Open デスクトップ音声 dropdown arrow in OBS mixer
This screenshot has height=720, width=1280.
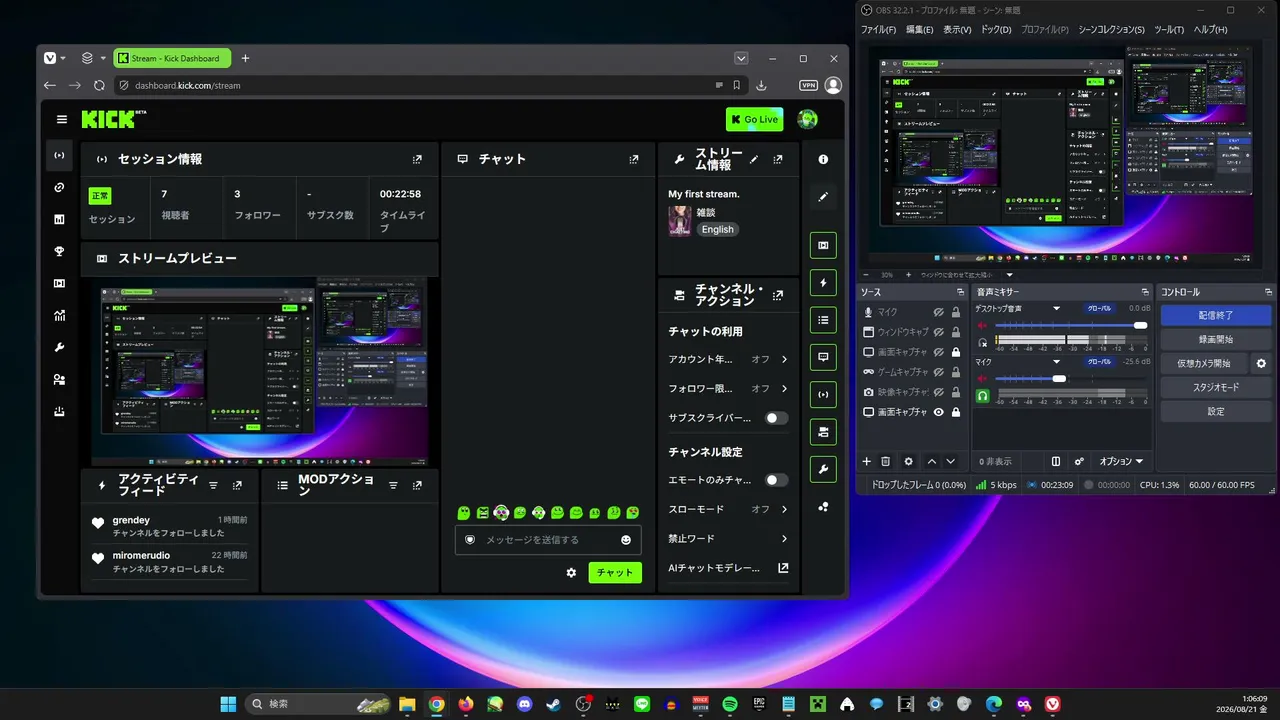click(x=1056, y=309)
